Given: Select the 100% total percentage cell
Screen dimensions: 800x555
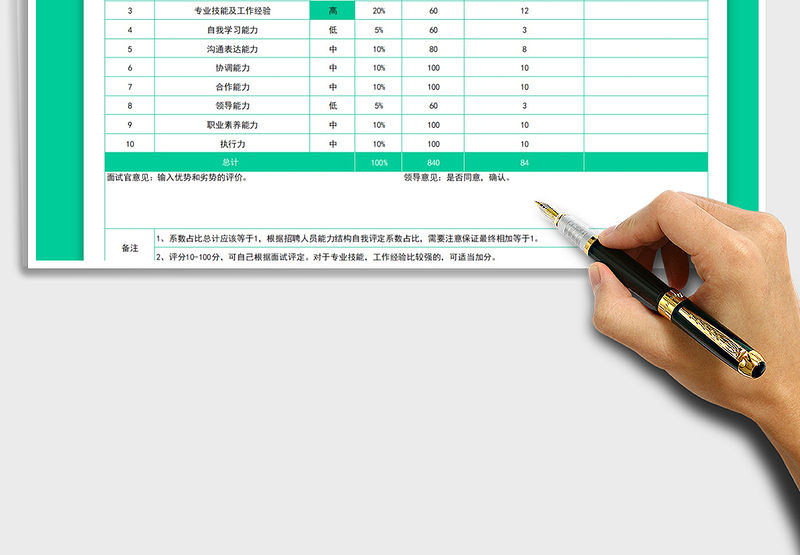Looking at the screenshot, I should [378, 162].
